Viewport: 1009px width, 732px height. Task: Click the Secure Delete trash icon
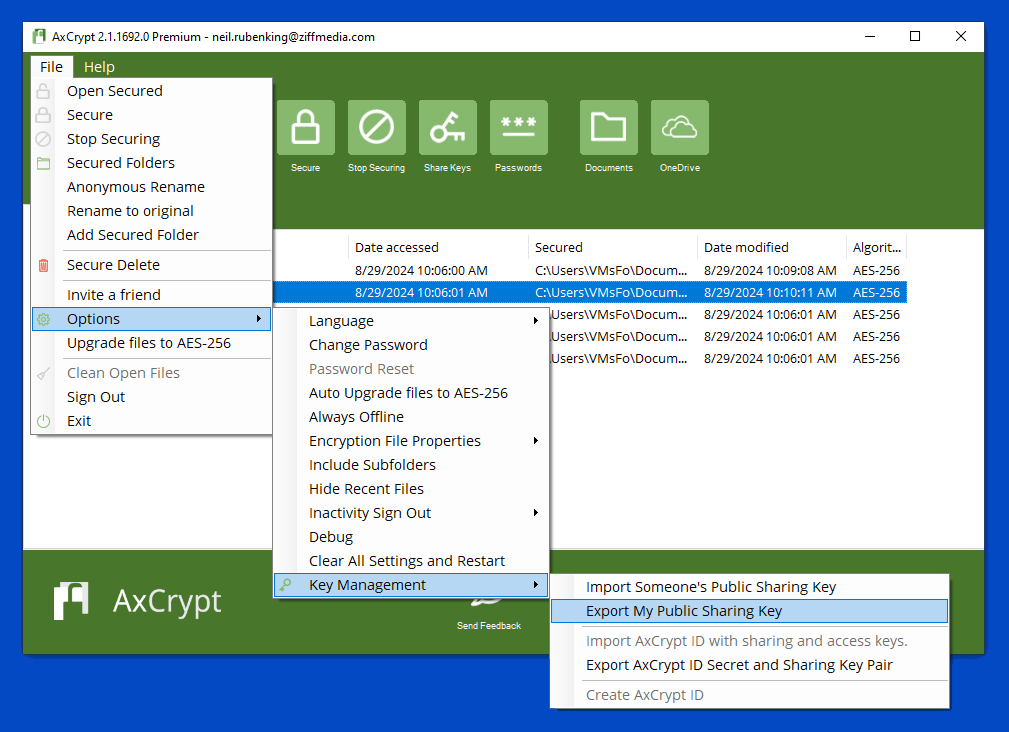[43, 264]
